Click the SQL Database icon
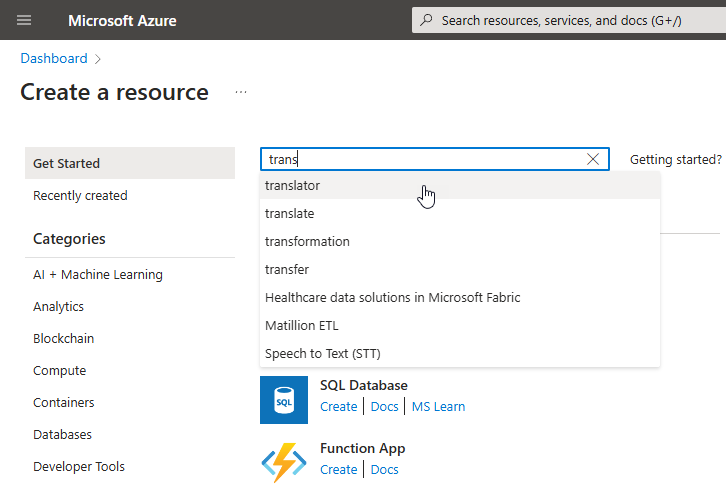 pos(284,400)
